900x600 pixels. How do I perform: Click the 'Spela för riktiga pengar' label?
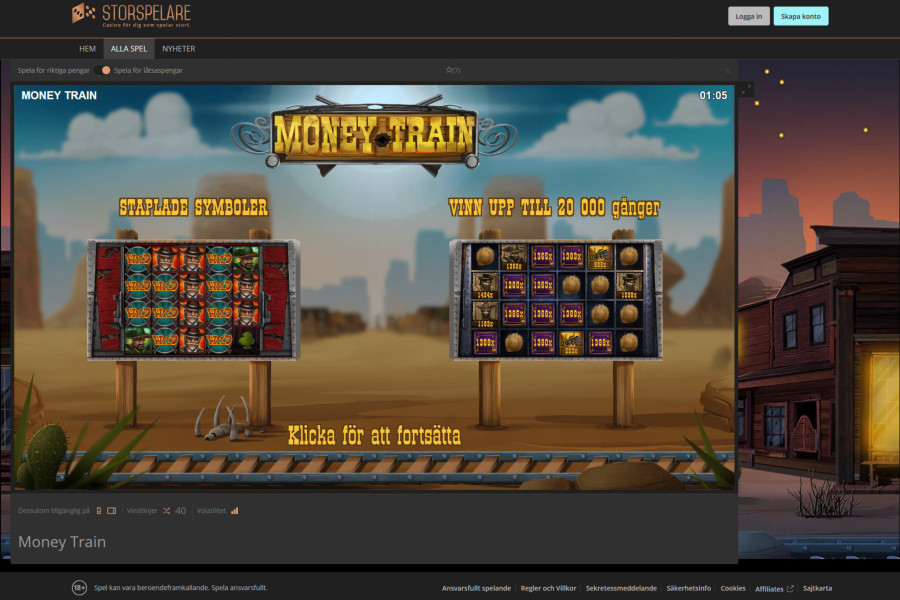[x=53, y=70]
